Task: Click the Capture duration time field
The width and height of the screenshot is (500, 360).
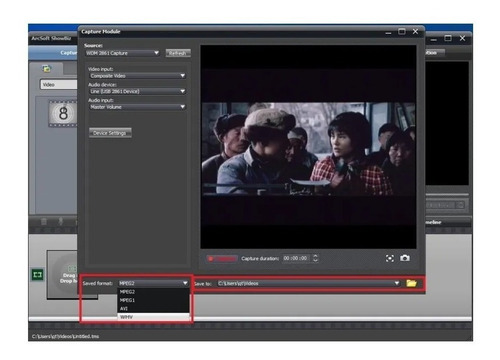Action: 296,258
